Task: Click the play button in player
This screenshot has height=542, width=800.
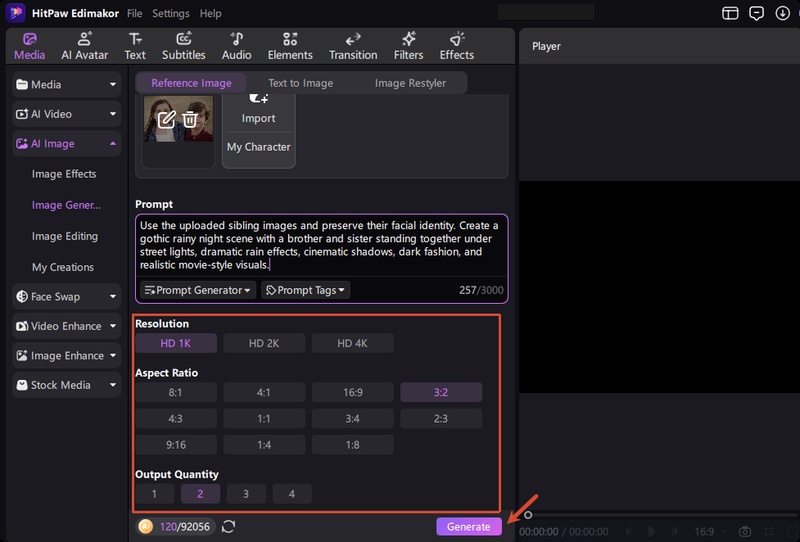Action: point(651,531)
